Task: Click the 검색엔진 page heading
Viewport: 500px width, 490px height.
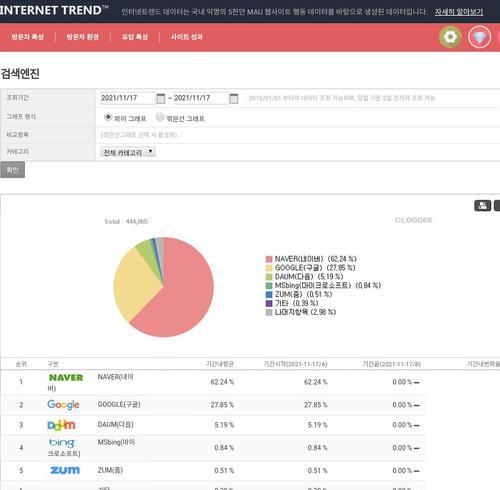Action: click(x=20, y=73)
